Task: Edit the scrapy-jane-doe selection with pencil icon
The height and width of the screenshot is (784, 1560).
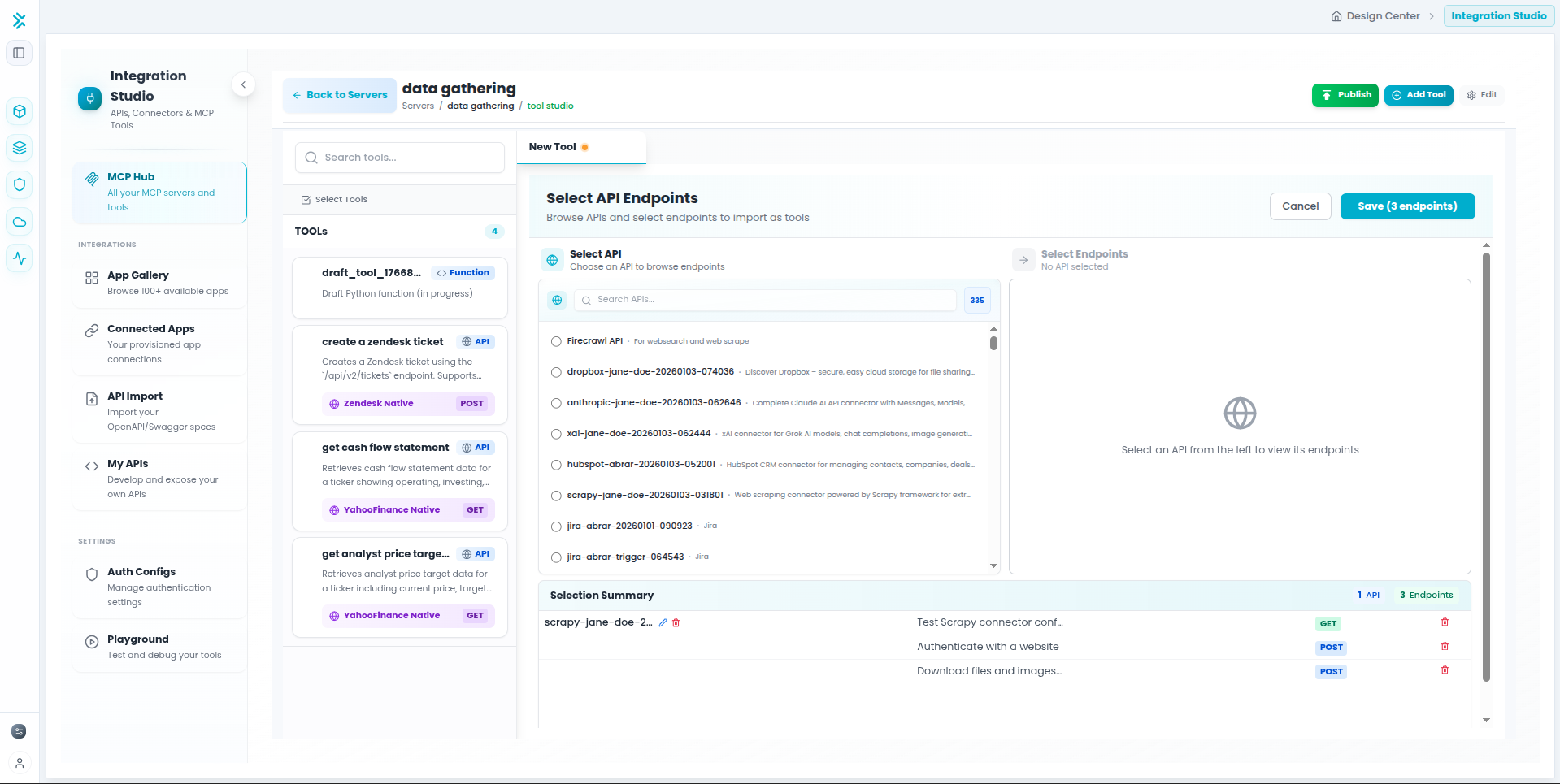Action: tap(663, 623)
